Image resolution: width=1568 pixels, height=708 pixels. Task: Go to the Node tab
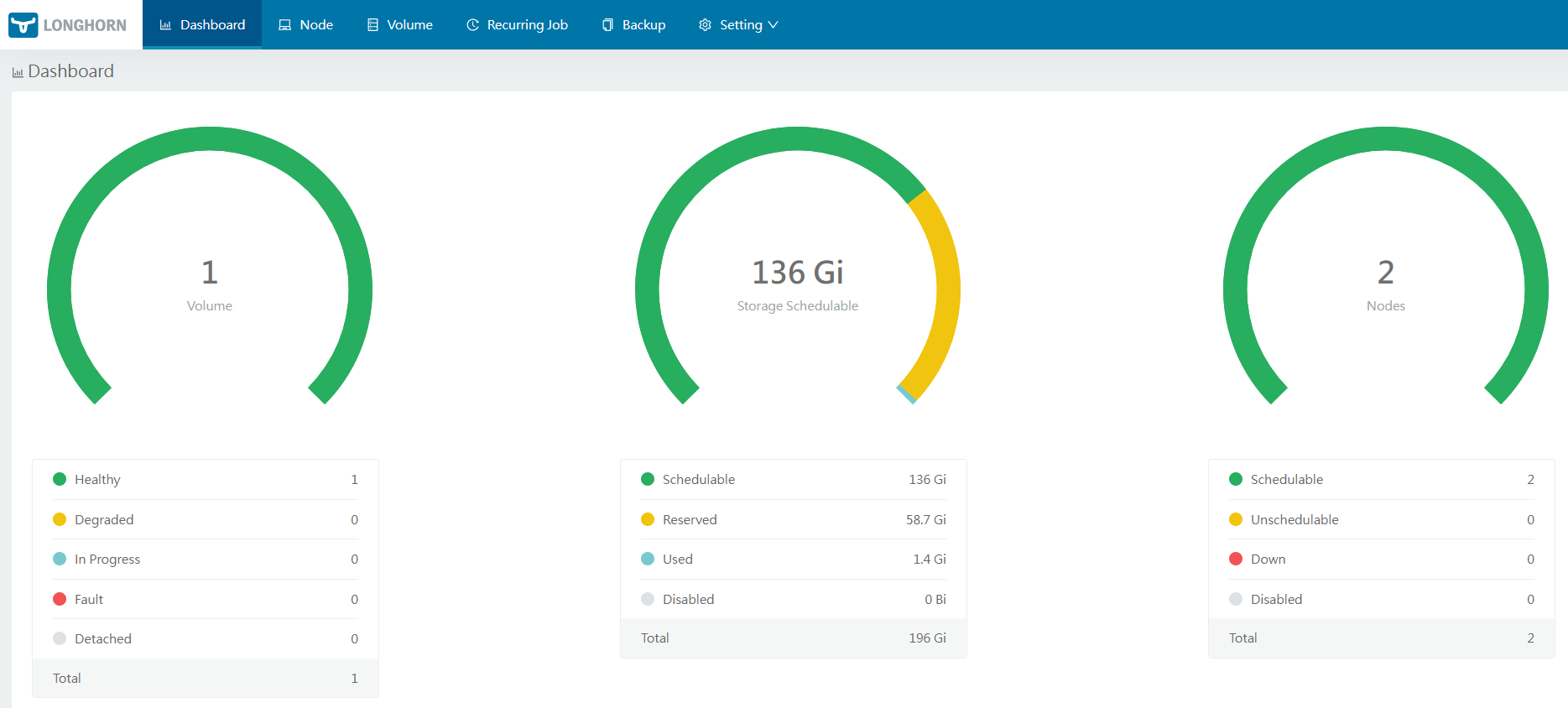306,24
